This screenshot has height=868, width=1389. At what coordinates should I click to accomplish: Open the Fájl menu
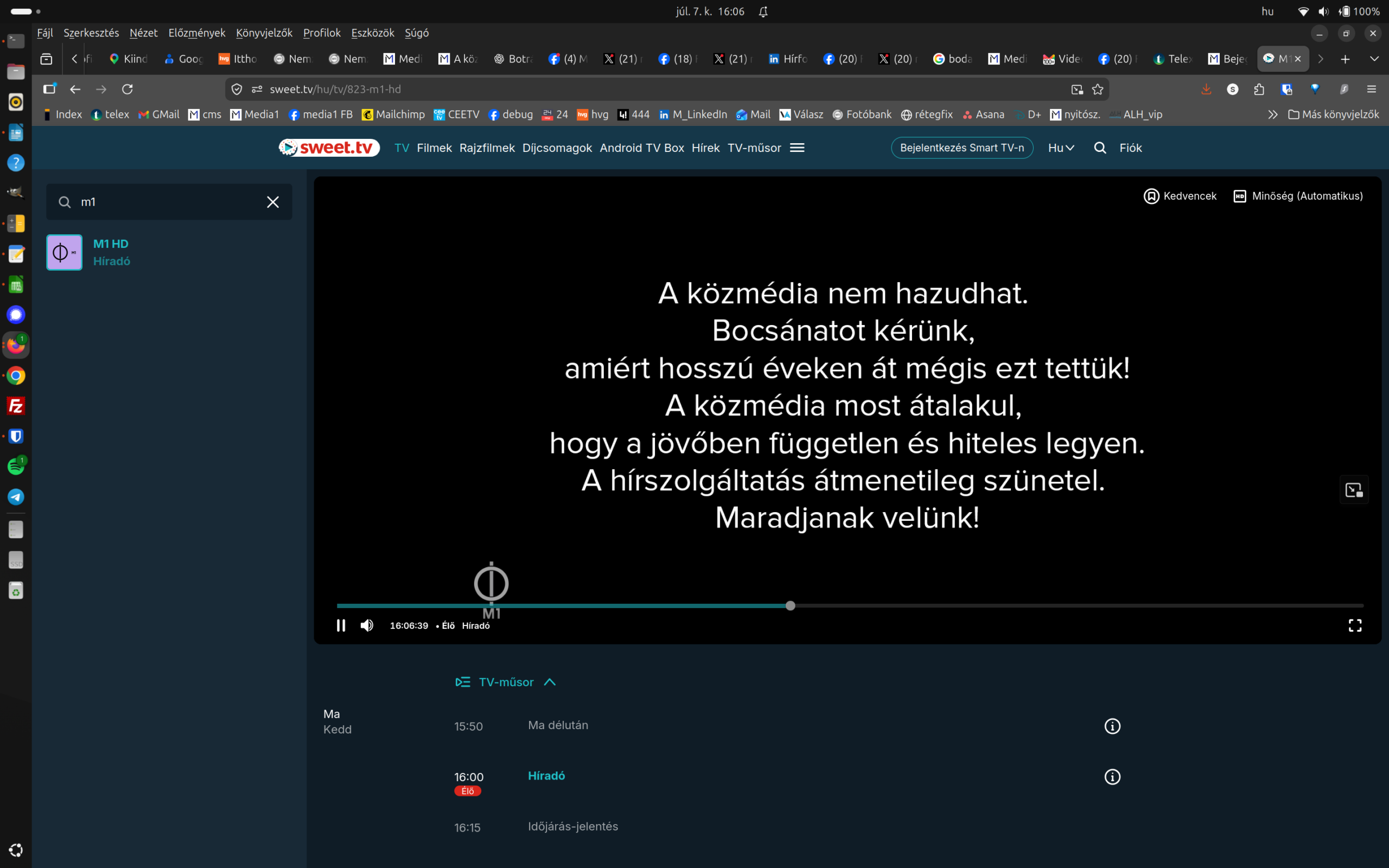(x=45, y=33)
